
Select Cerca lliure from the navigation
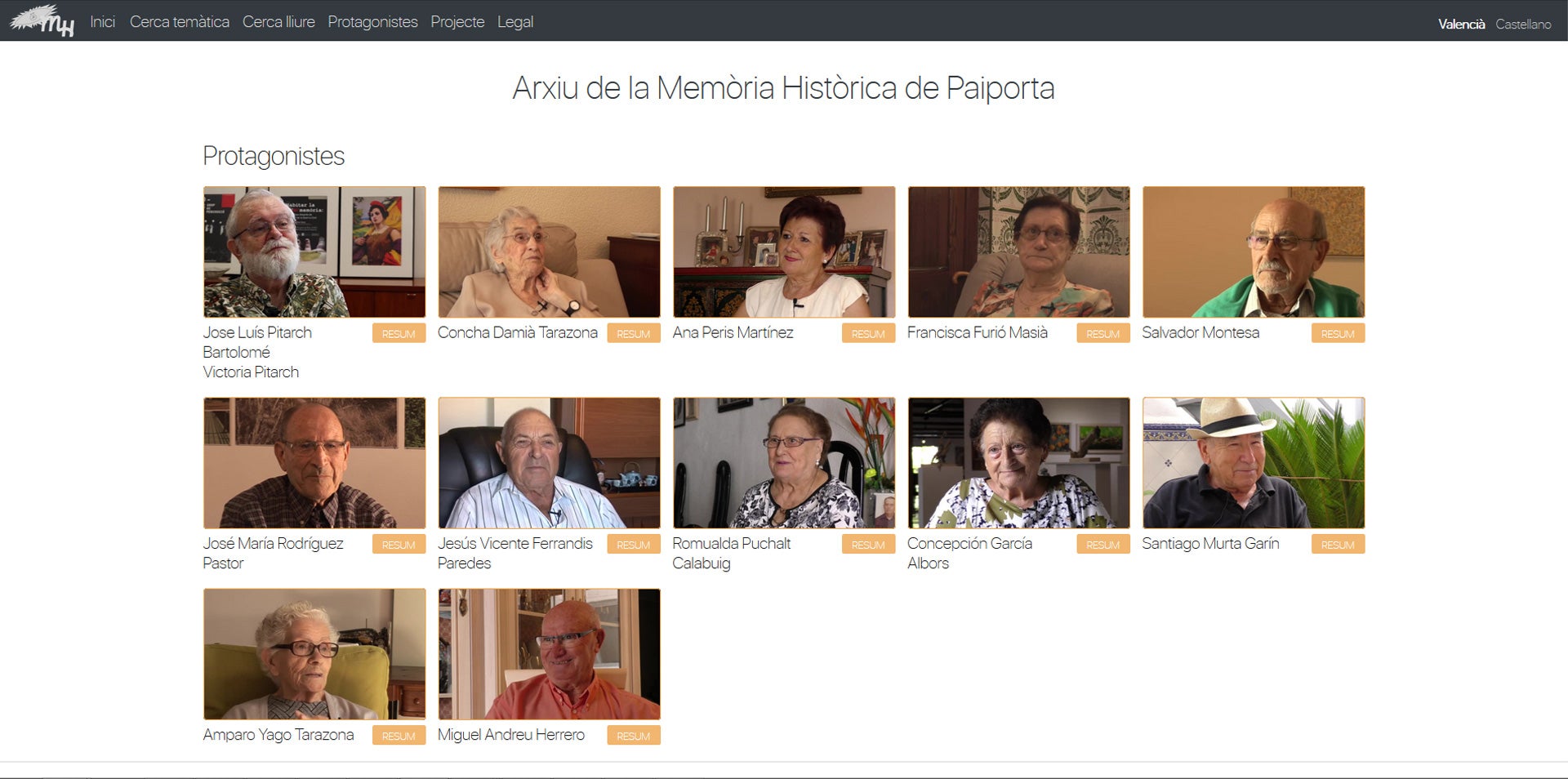pyautogui.click(x=278, y=22)
